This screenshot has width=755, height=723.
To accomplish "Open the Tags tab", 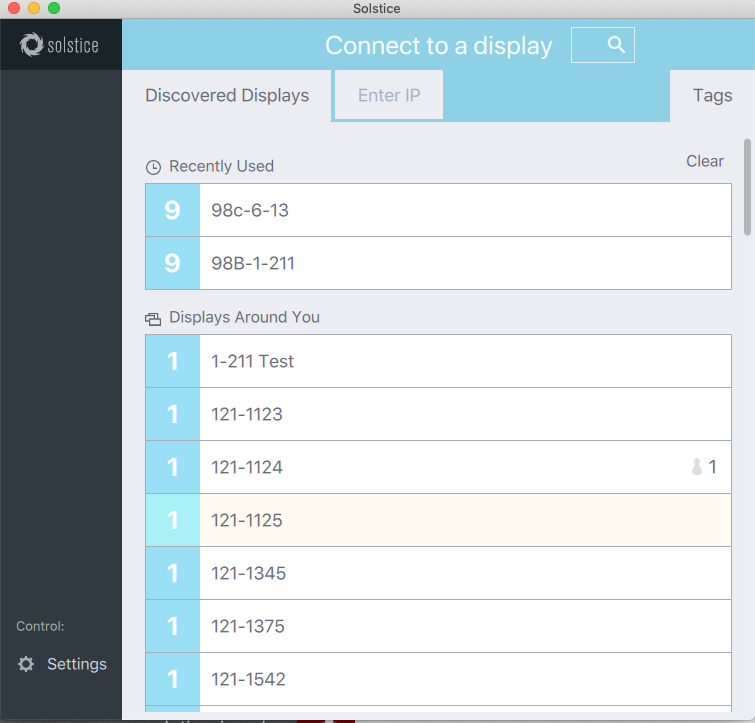I will 712,95.
